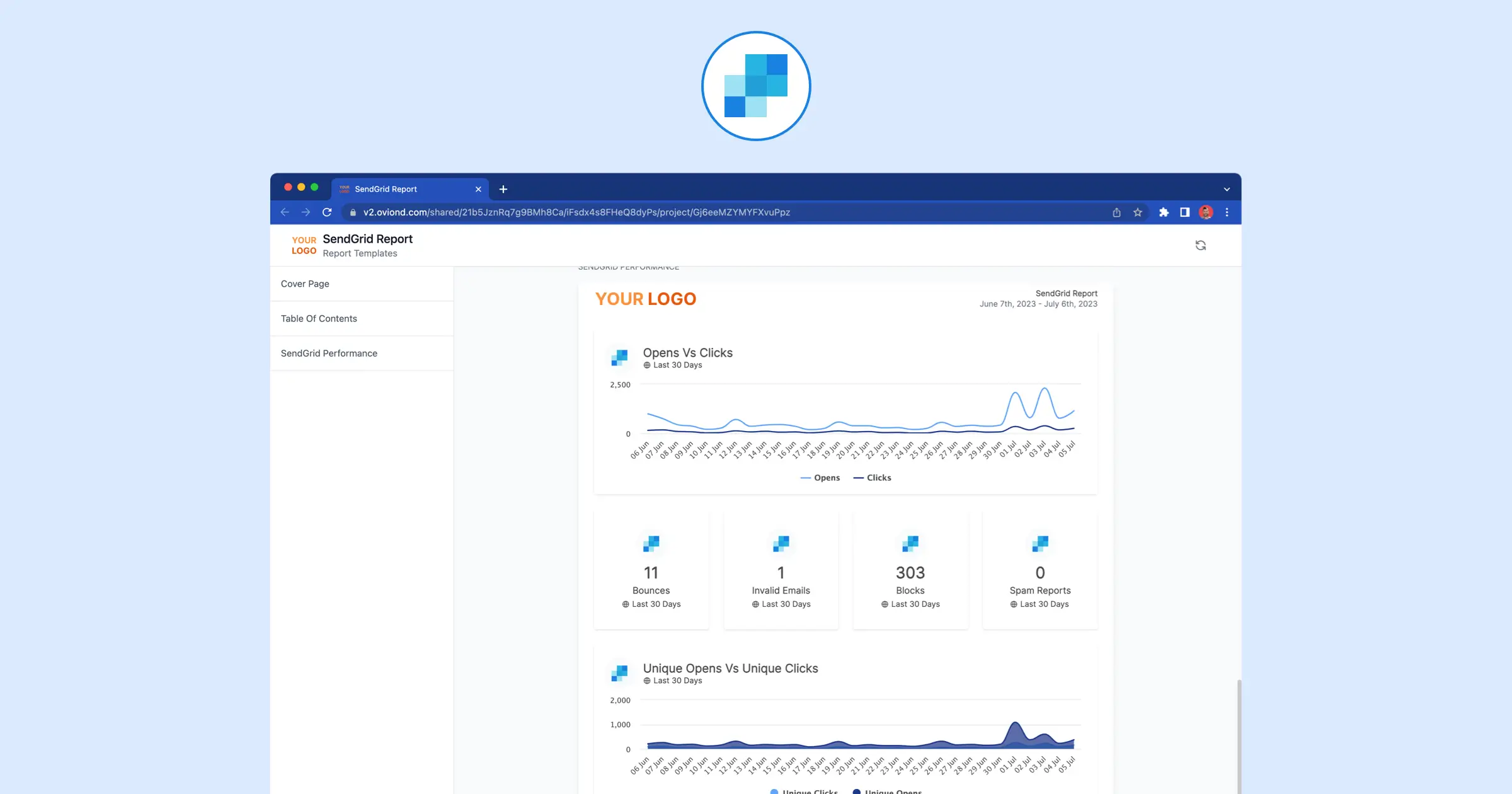Viewport: 1512px width, 794px height.
Task: Click the 1 Invalid Emails value
Action: 781,573
